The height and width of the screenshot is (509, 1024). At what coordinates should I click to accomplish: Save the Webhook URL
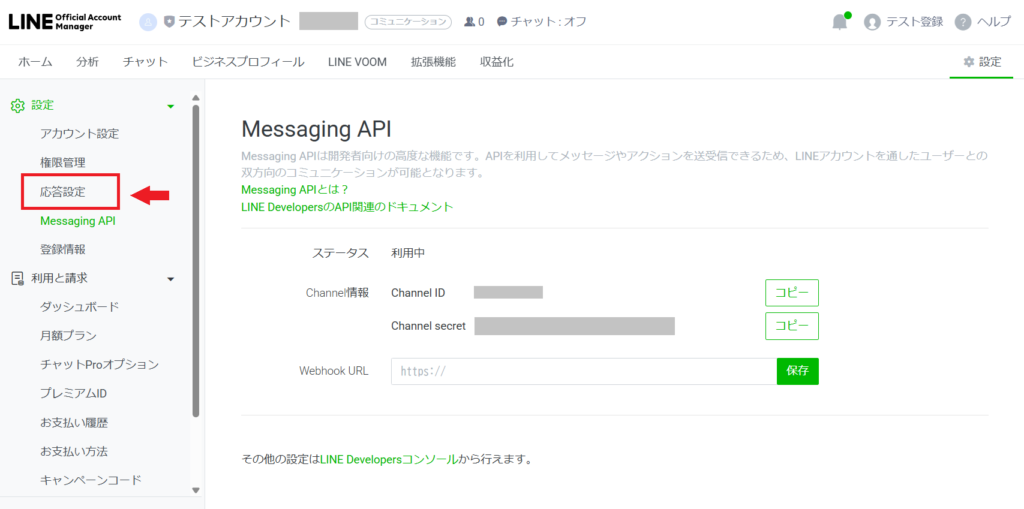(x=797, y=371)
